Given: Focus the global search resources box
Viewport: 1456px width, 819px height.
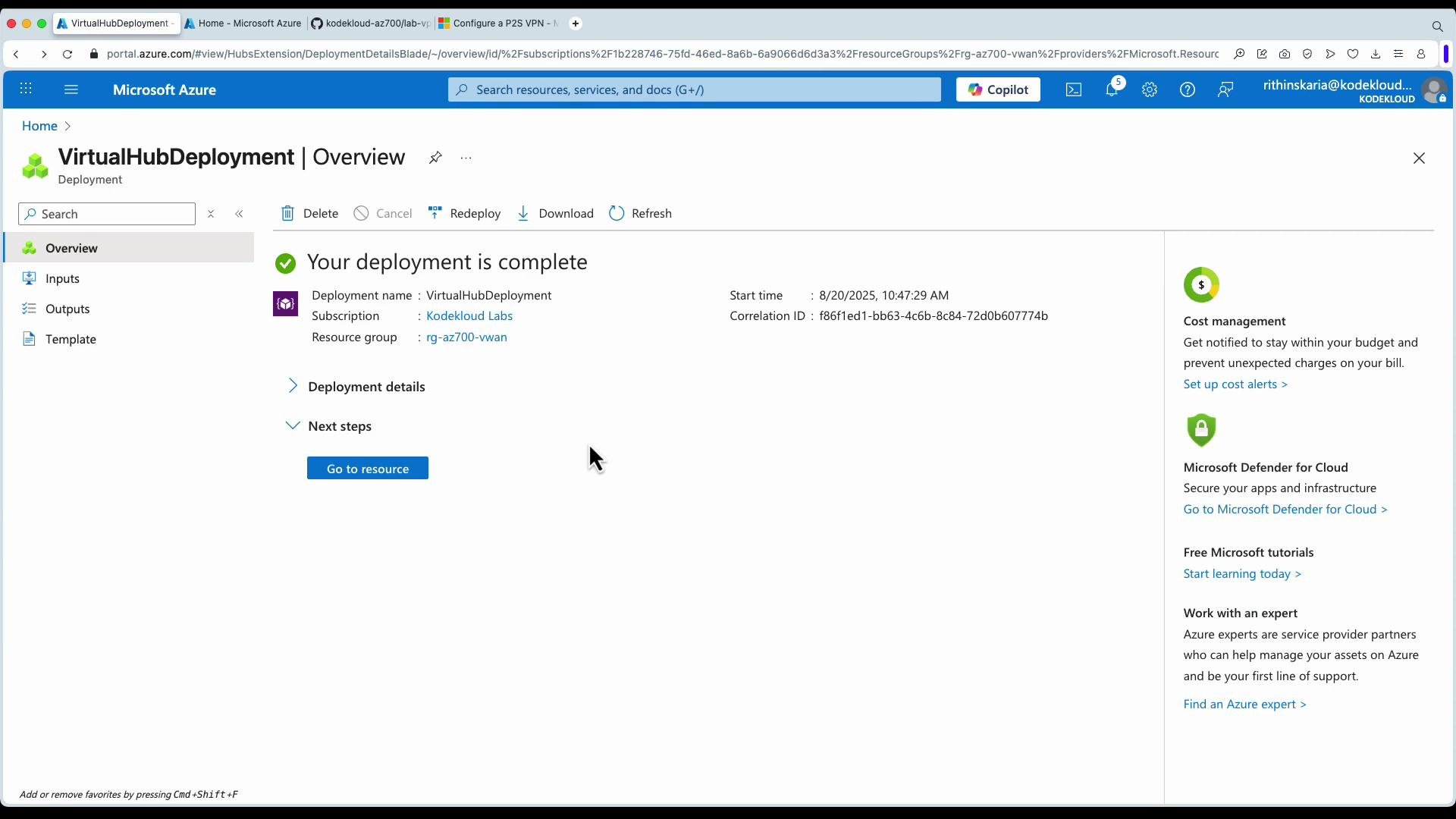Looking at the screenshot, I should 694,89.
